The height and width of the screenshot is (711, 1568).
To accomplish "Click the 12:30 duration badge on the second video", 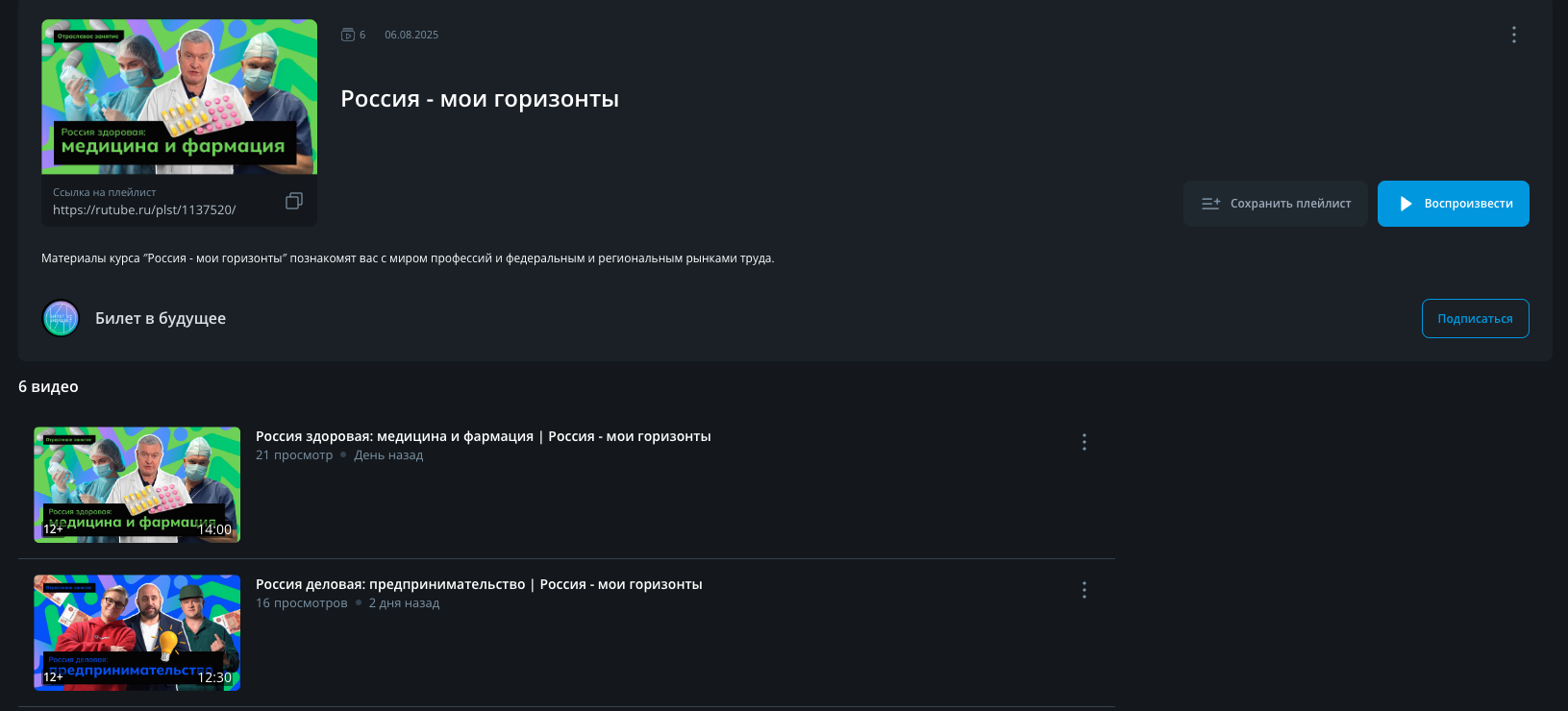I will (x=214, y=677).
